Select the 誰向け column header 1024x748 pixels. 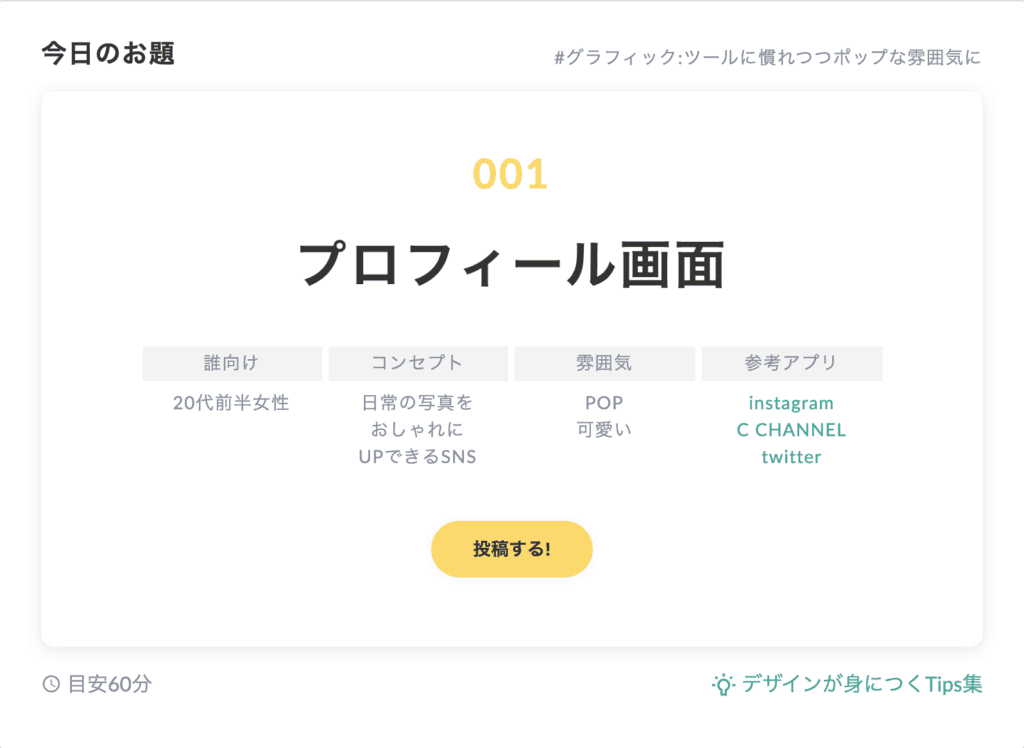click(232, 363)
